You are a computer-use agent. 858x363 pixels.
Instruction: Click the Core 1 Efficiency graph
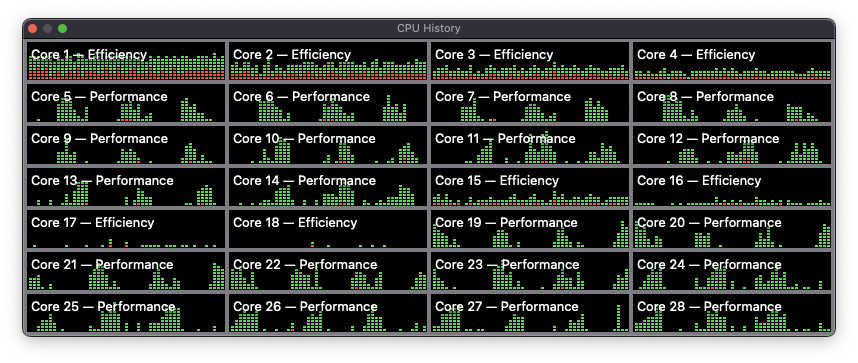tap(126, 61)
